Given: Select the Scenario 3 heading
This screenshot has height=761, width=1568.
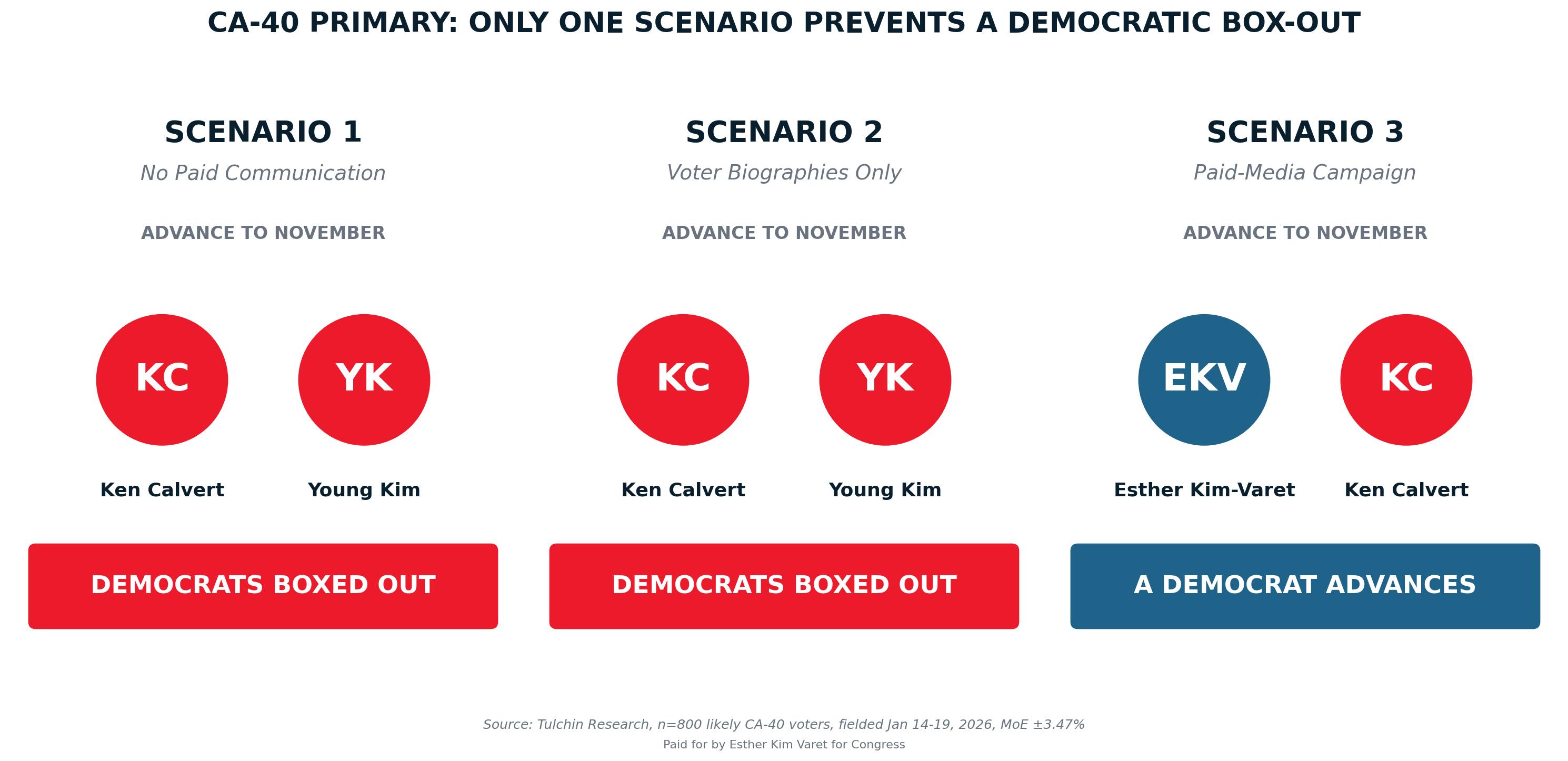Looking at the screenshot, I should (x=1305, y=133).
